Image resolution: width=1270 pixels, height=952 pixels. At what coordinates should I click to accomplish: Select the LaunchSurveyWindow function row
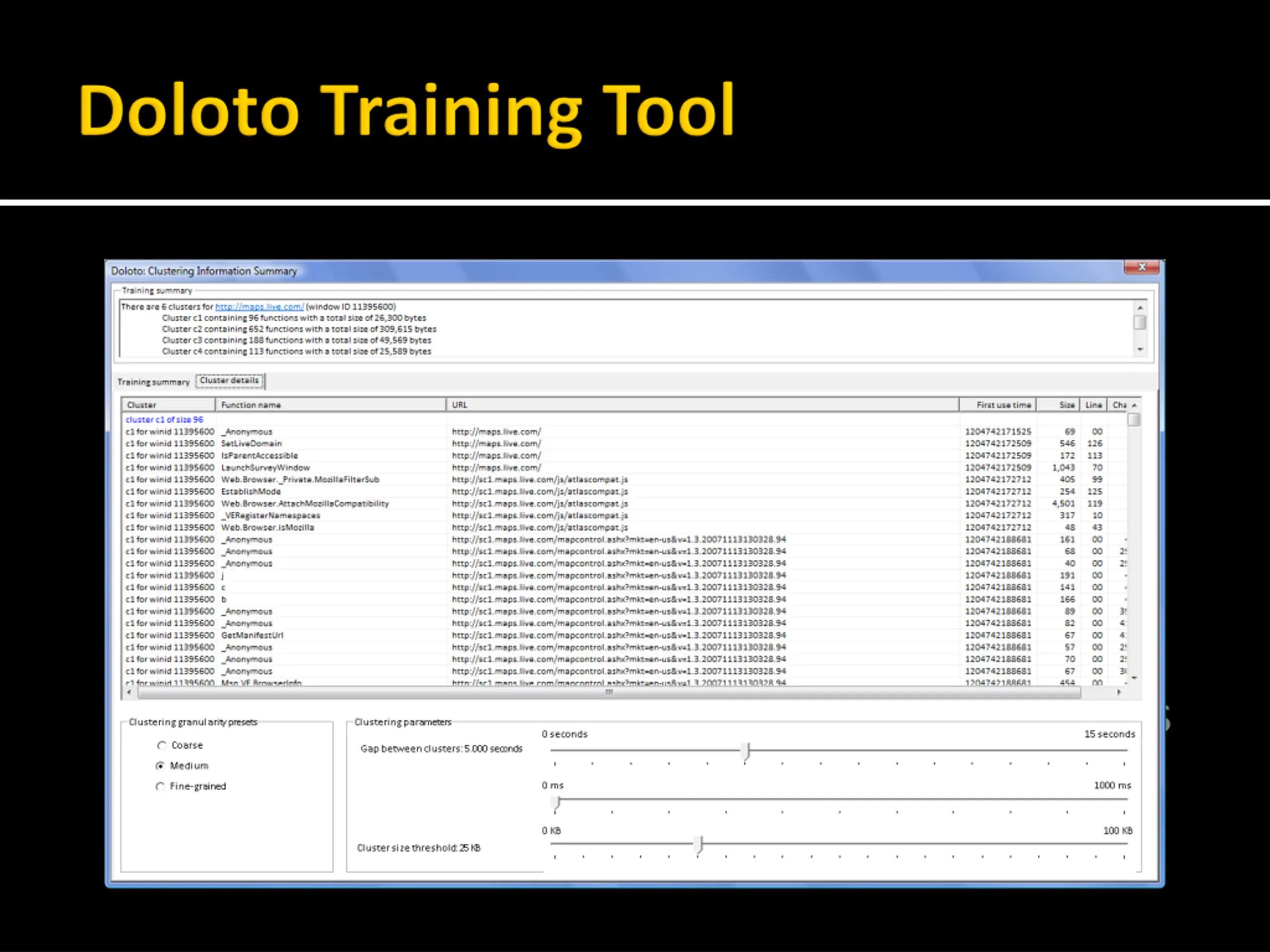point(624,468)
